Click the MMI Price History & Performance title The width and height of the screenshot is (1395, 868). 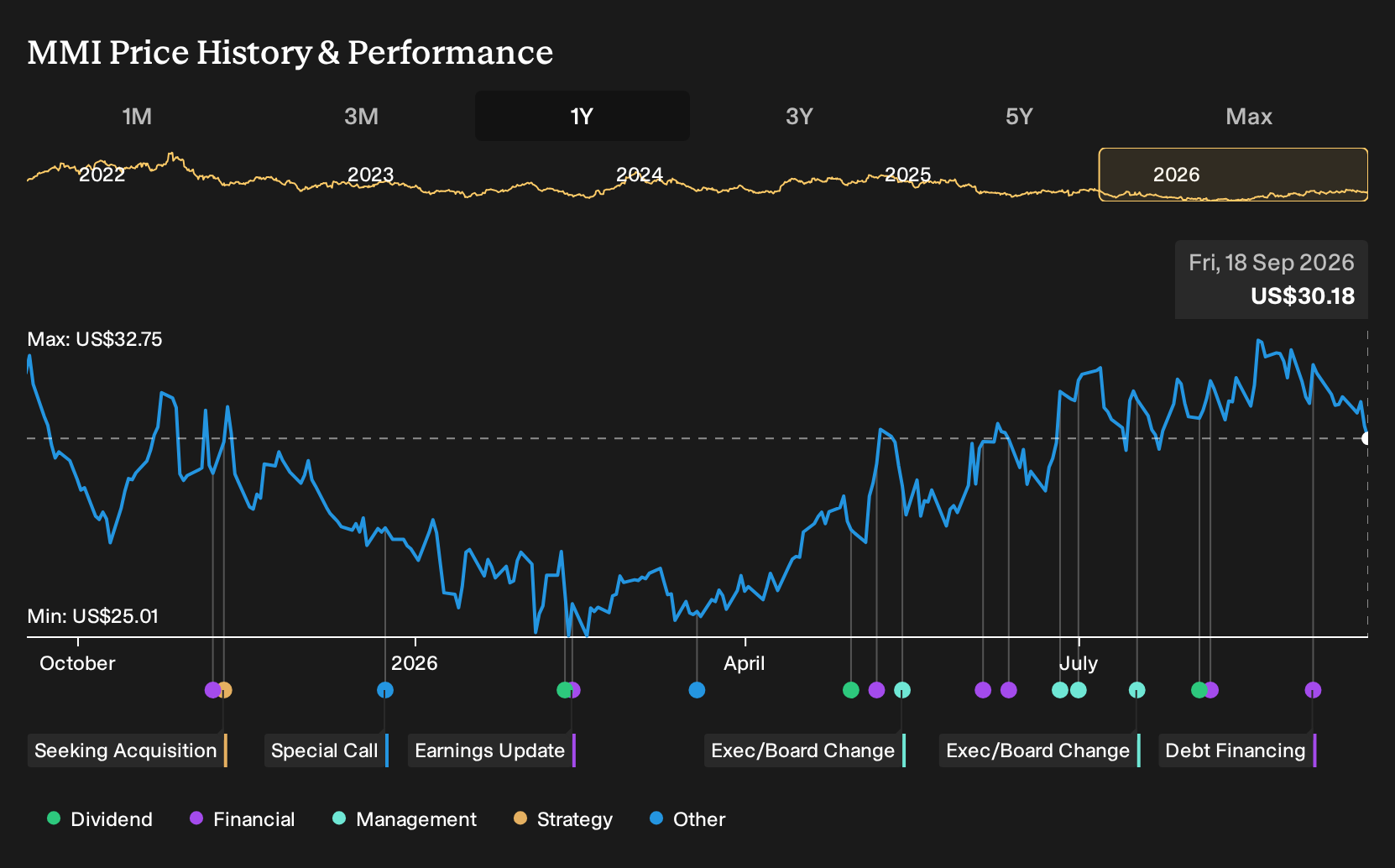(x=290, y=52)
